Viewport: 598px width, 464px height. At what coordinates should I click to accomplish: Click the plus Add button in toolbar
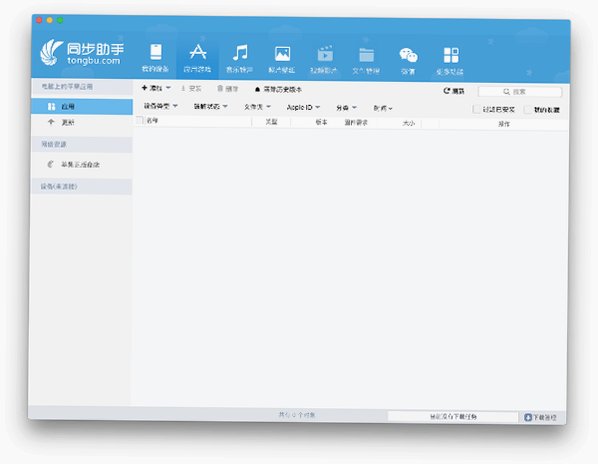pos(152,88)
